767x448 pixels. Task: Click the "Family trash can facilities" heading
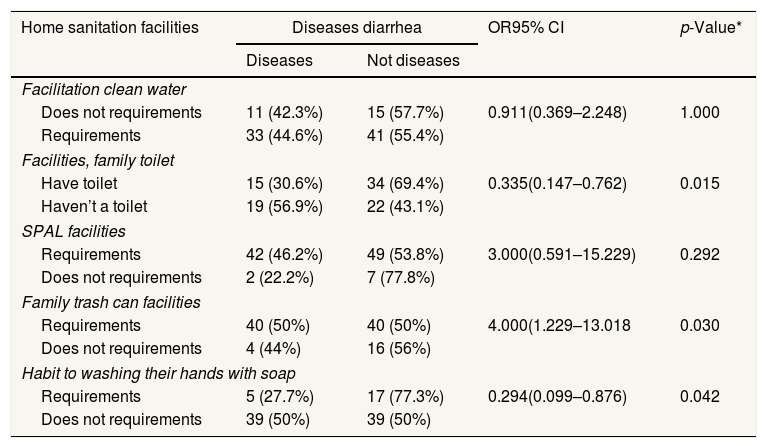click(x=111, y=302)
